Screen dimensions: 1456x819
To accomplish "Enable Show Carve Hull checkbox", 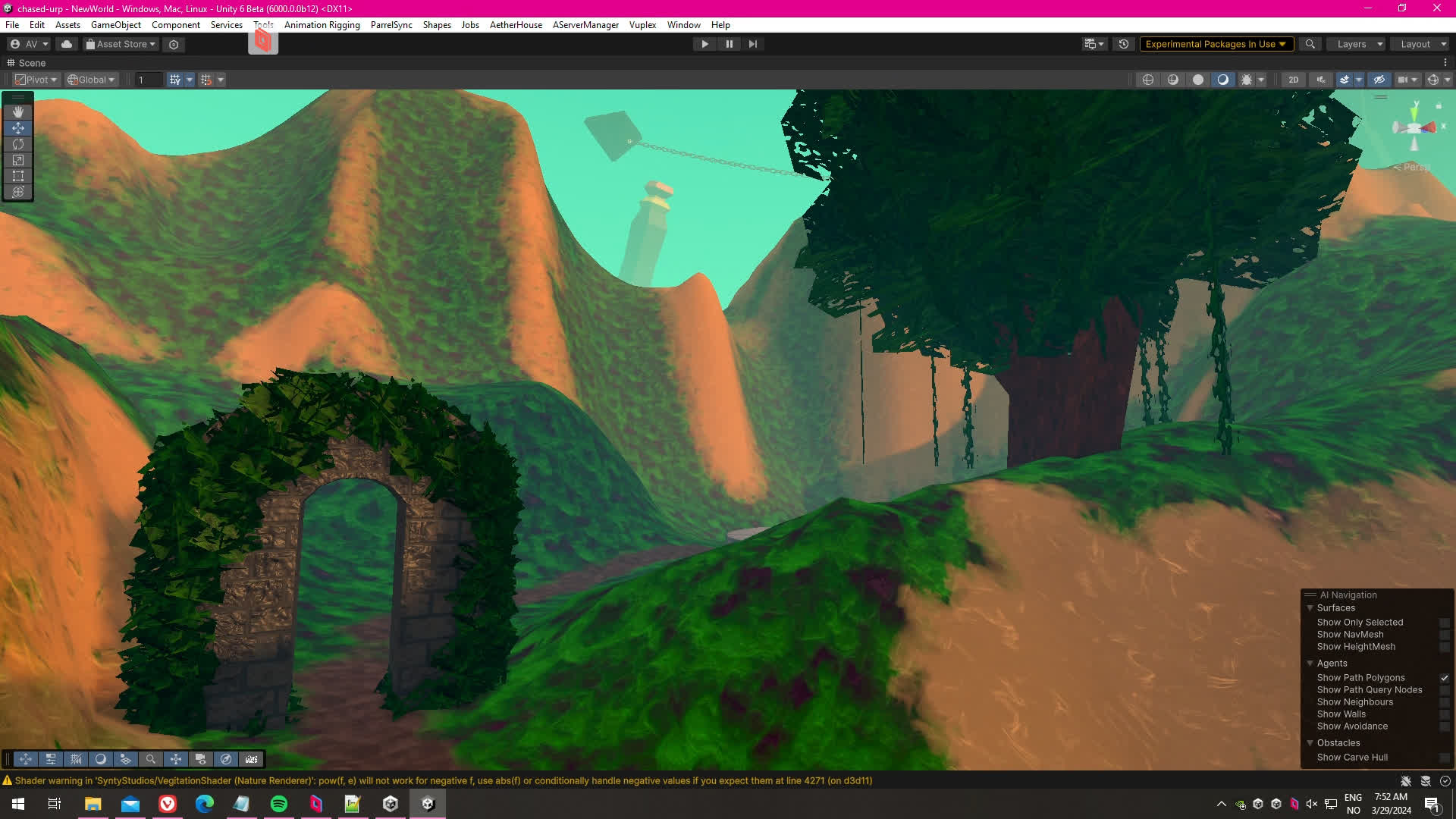I will tap(1444, 758).
